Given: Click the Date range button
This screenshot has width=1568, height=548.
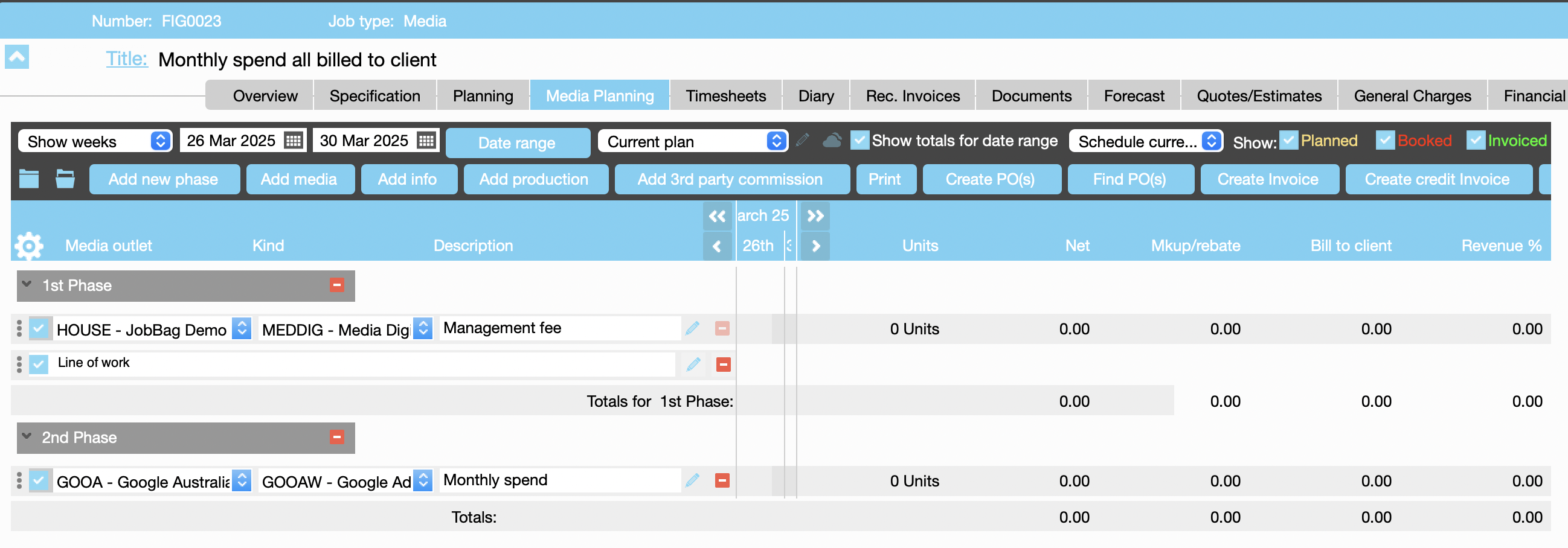Looking at the screenshot, I should 518,142.
